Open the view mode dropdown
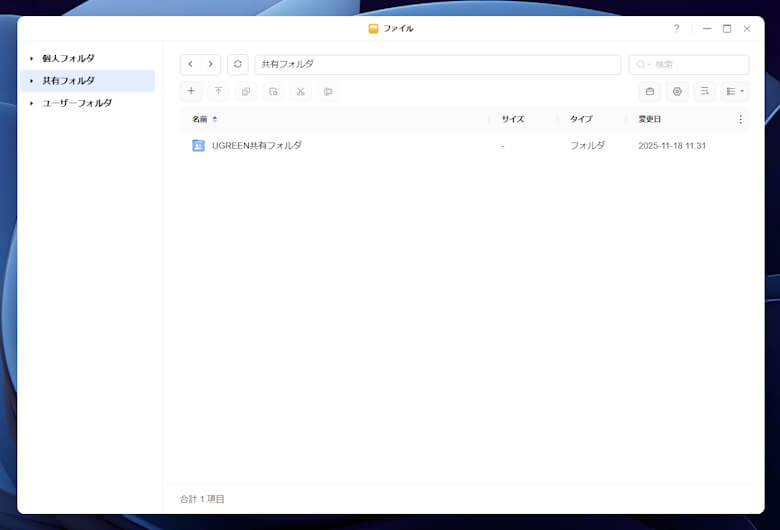 click(735, 91)
